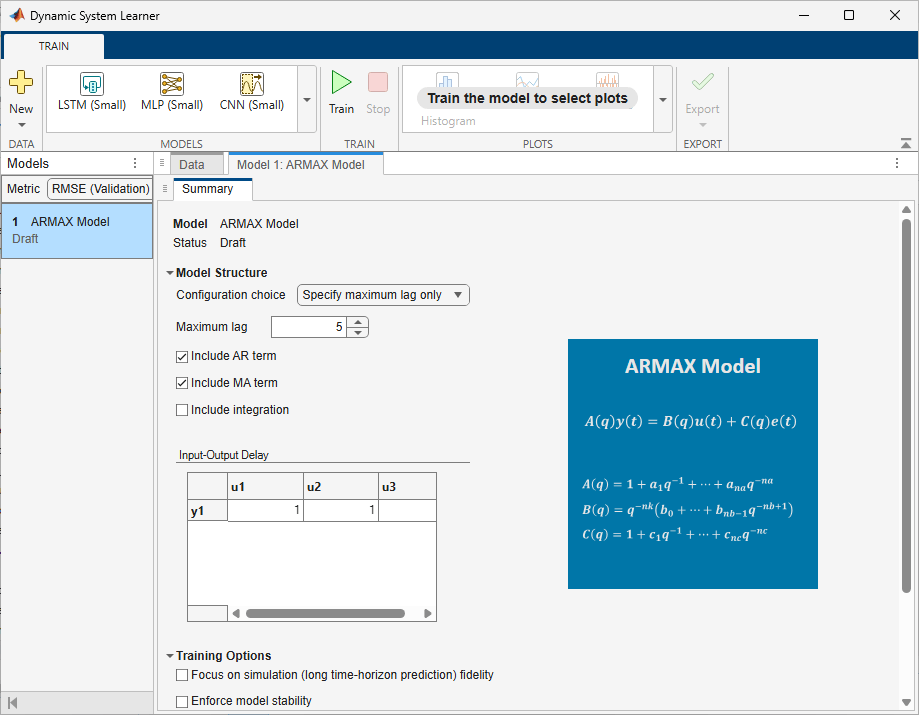Click the delay table left scroll arrow

(236, 614)
